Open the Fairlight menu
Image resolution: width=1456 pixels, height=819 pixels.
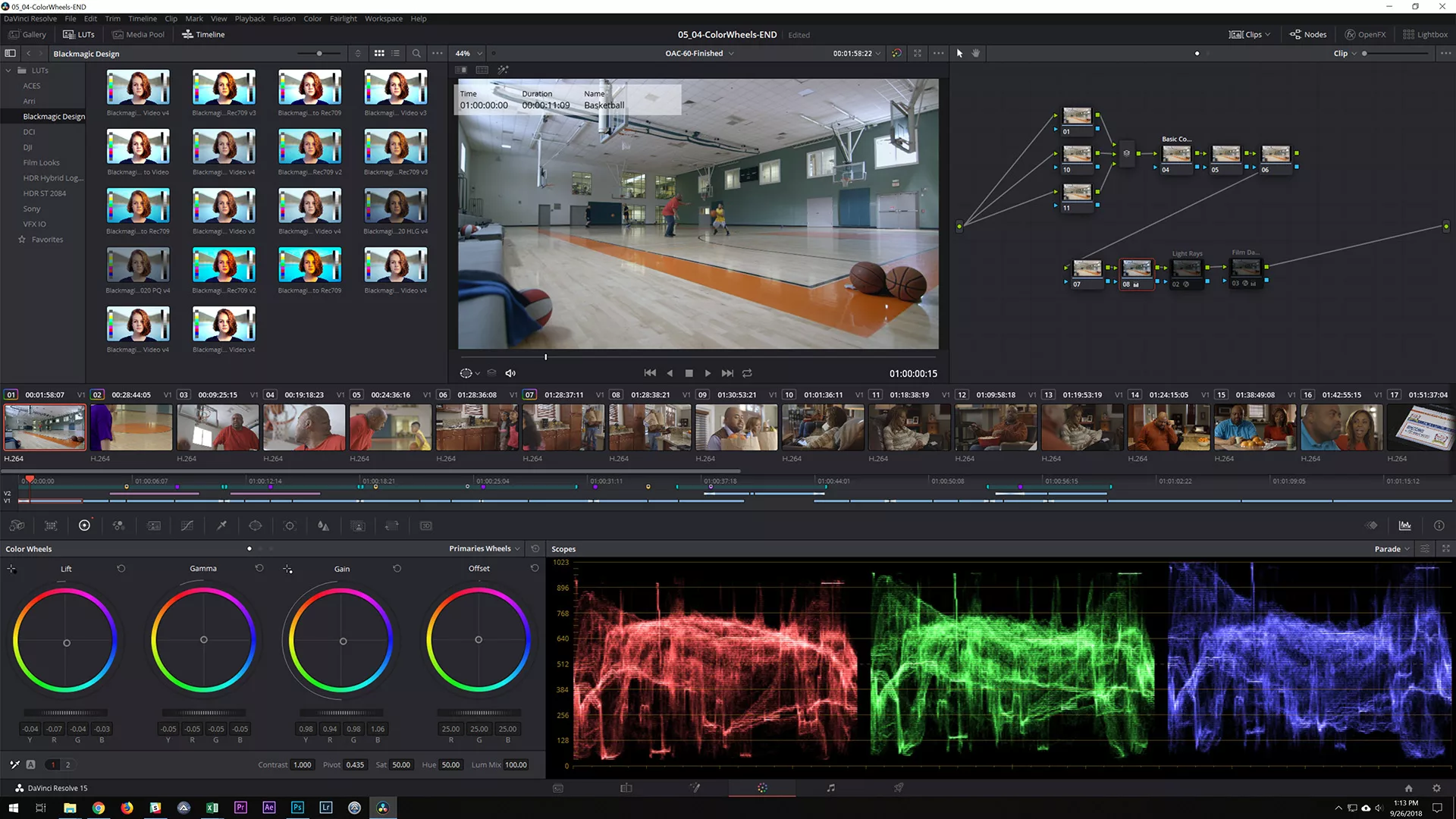[343, 18]
